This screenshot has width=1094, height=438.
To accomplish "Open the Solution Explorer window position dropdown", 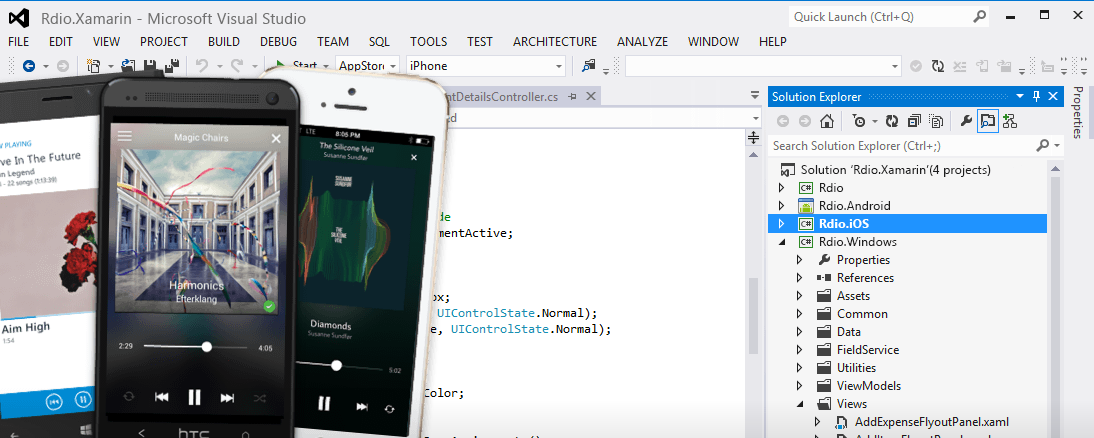I will click(1019, 96).
